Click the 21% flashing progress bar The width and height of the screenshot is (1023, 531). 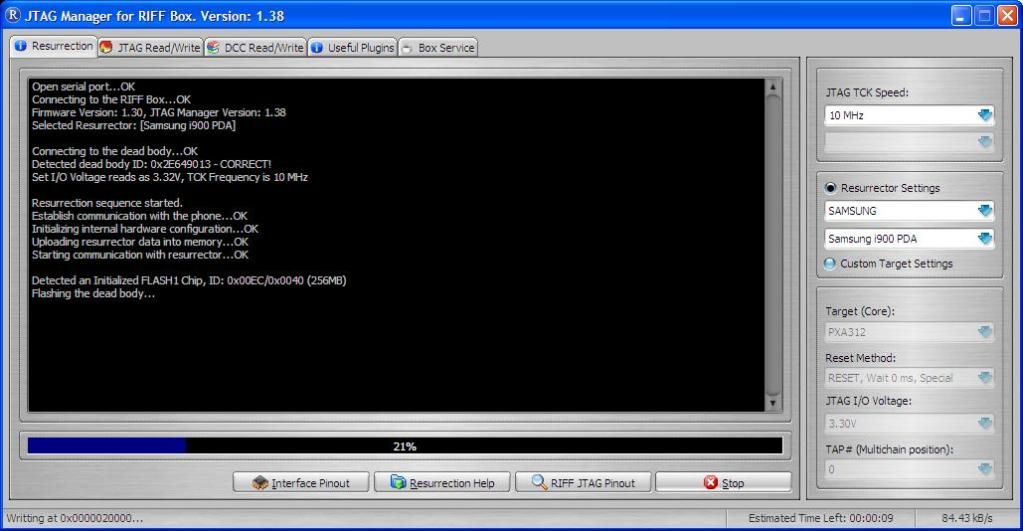[405, 446]
